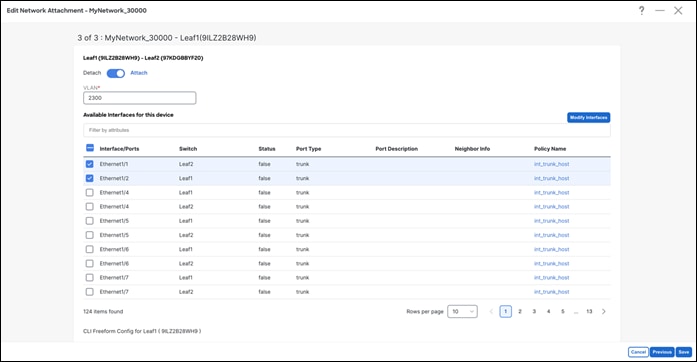The image size is (697, 362).
Task: Open int_trunk_host policy for Ethernet1/5 Leaf1
Action: (x=552, y=221)
